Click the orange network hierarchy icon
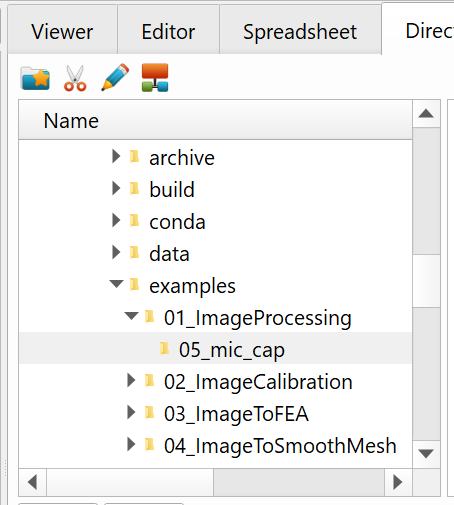454x505 pixels. tap(155, 77)
